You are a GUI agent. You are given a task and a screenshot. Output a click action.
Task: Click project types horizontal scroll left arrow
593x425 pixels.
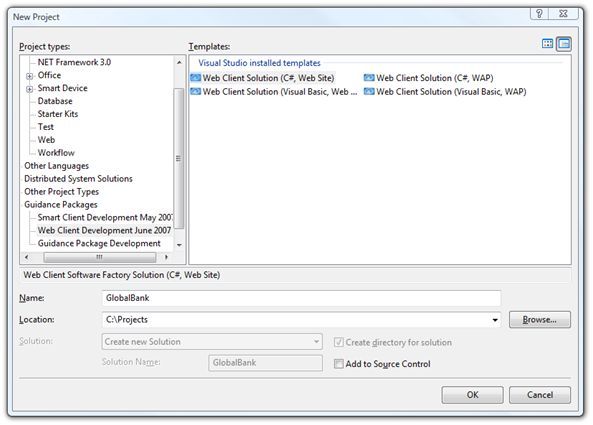[26, 257]
